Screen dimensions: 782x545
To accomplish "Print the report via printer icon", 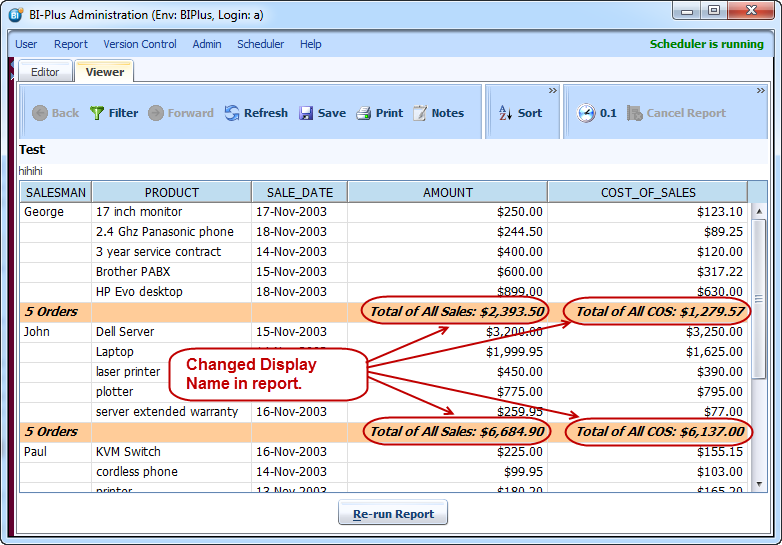I will click(364, 113).
